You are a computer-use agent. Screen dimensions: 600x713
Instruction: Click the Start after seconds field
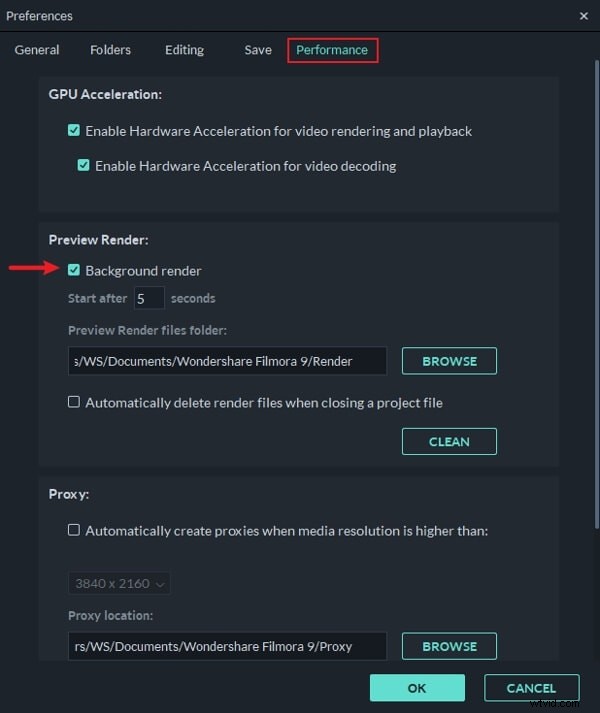[149, 298]
